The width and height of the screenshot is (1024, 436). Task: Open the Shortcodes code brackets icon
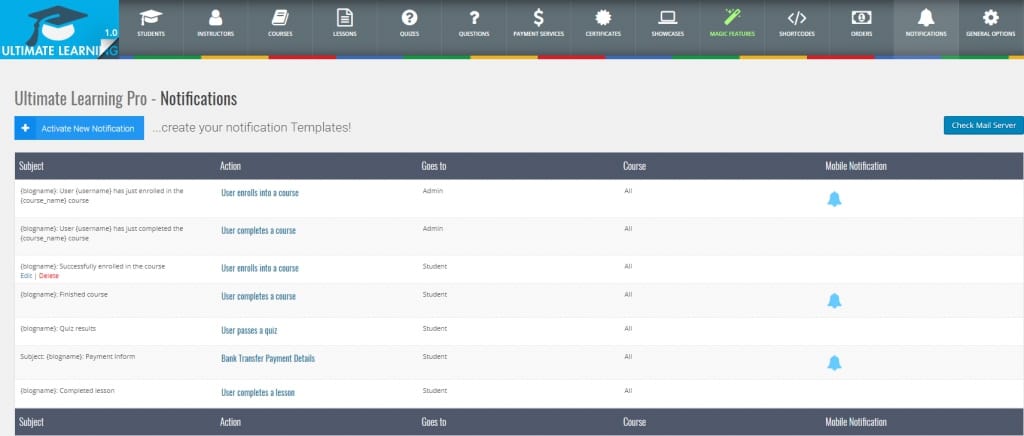[797, 18]
